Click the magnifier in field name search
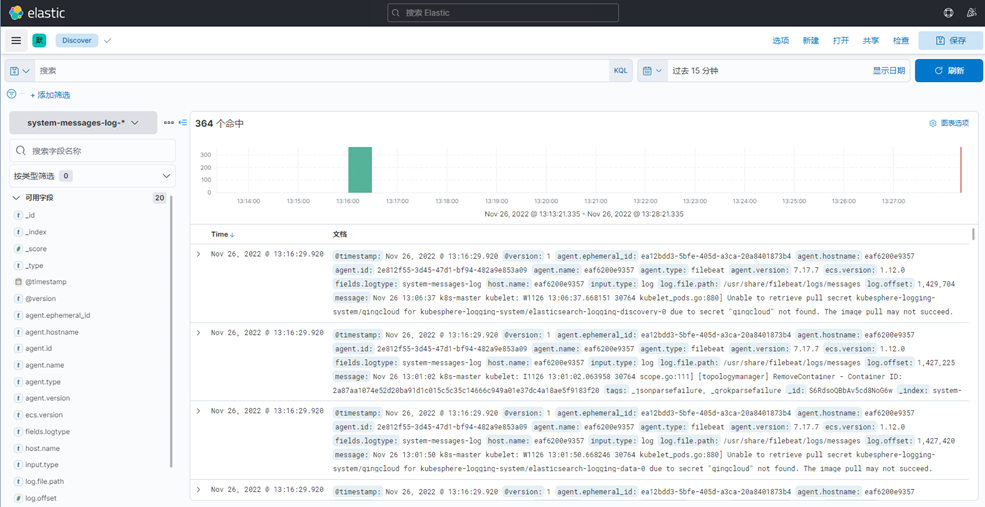Viewport: 985px width, 507px height. click(21, 151)
